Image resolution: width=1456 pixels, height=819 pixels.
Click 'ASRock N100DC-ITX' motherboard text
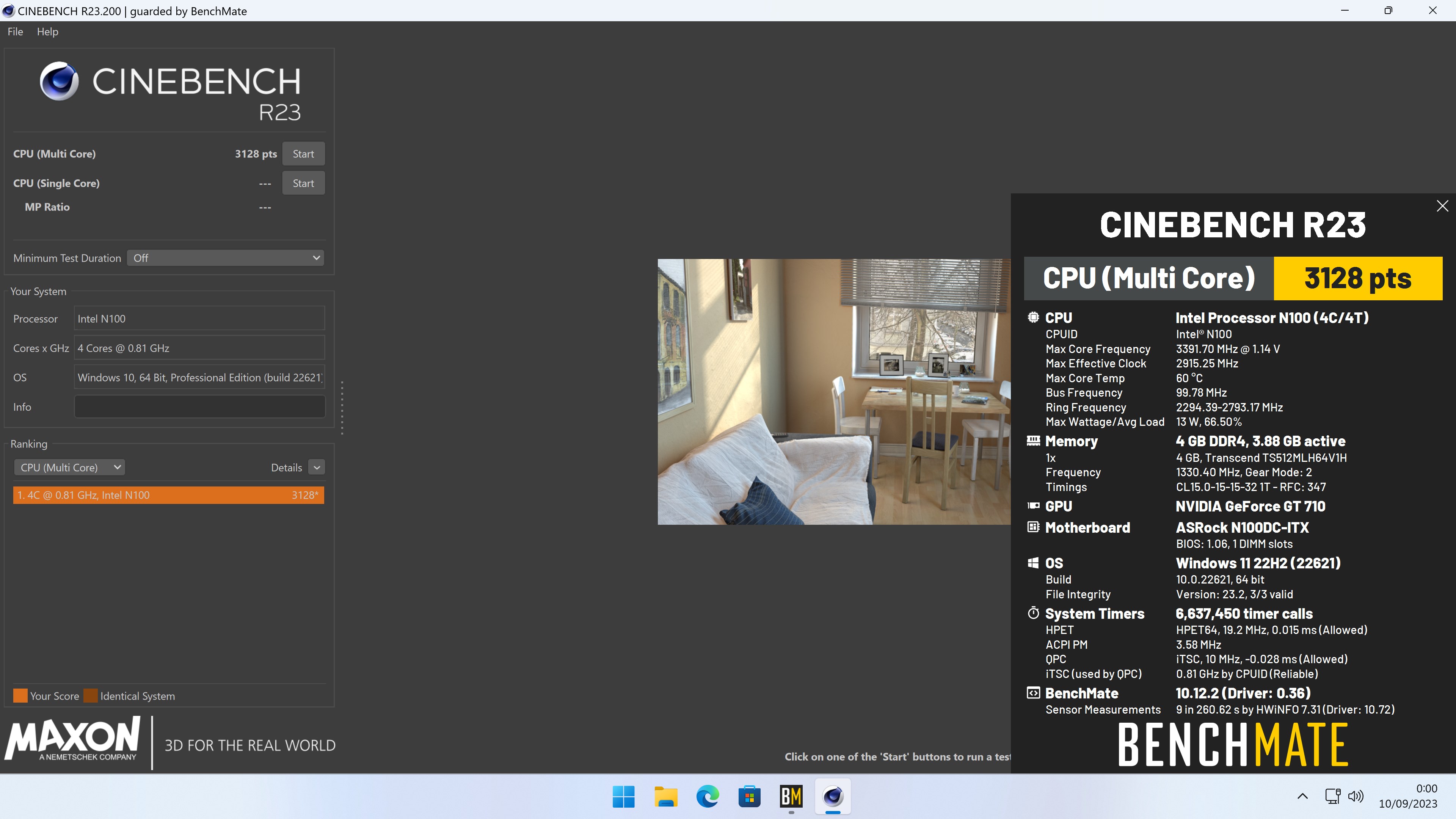click(x=1243, y=527)
